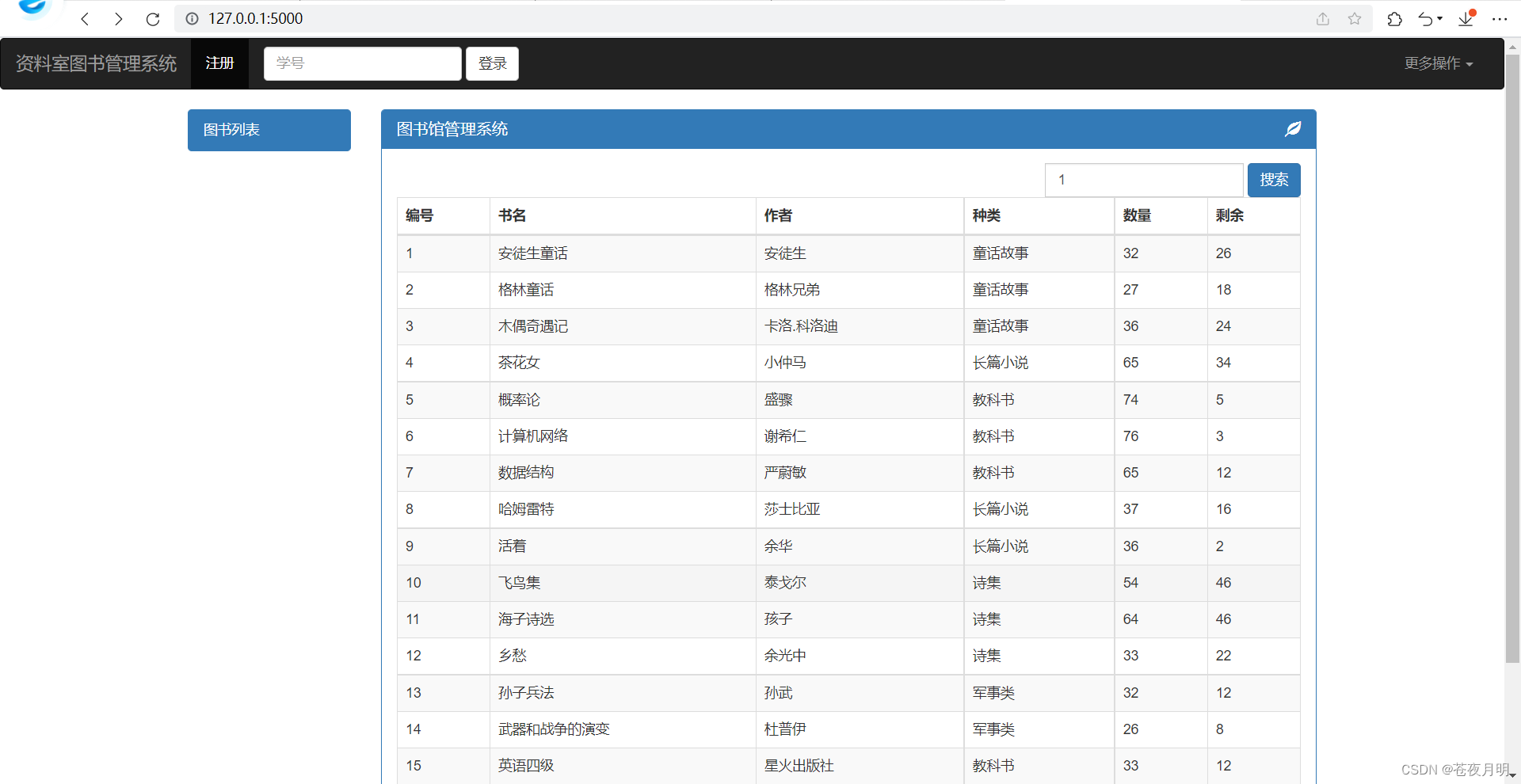Image resolution: width=1521 pixels, height=784 pixels.
Task: Select the book title 概率论
Action: (x=519, y=400)
